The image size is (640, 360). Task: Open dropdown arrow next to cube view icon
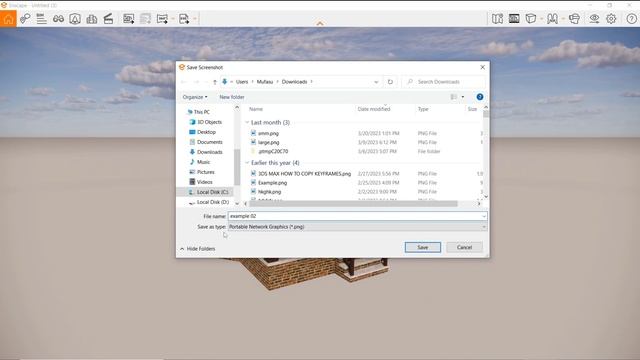tap(541, 19)
